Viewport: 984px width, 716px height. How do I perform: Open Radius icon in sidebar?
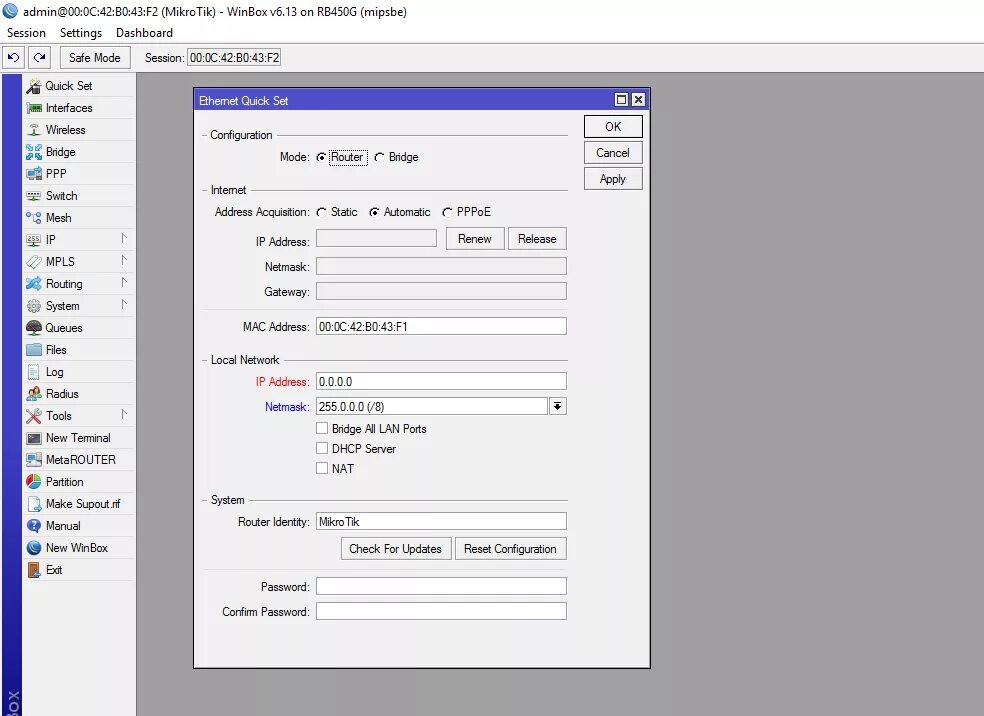pos(33,394)
